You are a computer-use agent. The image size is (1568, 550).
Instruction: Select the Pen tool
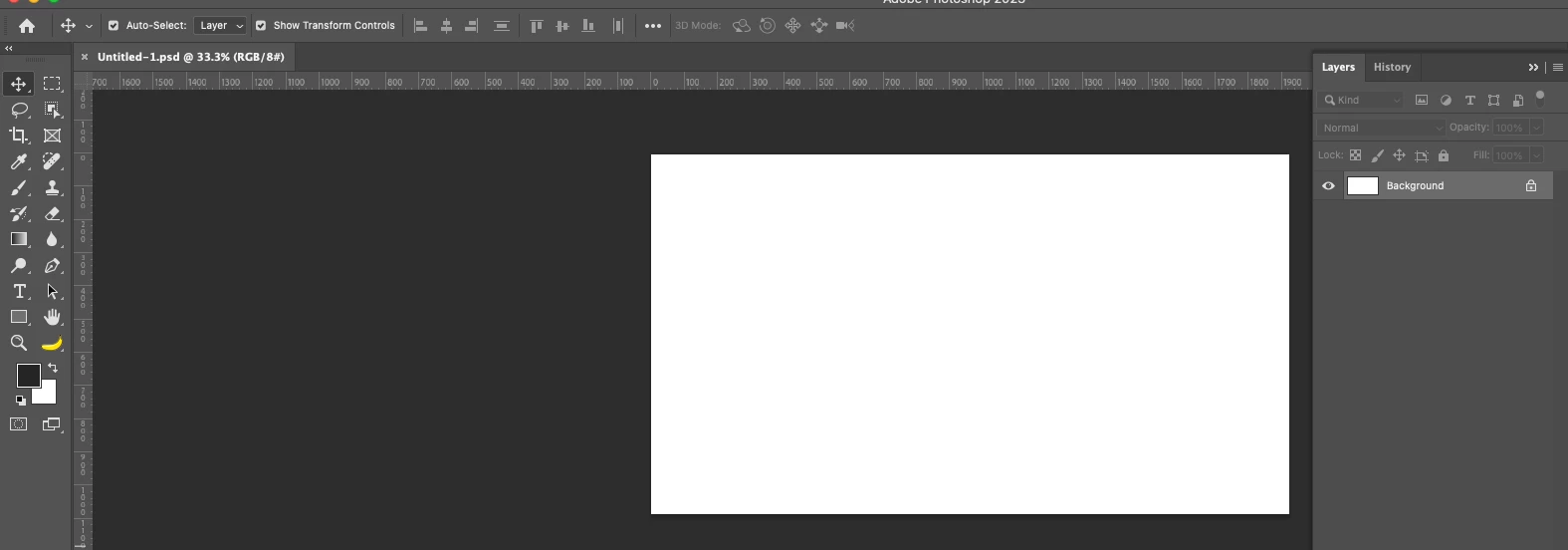(52, 265)
